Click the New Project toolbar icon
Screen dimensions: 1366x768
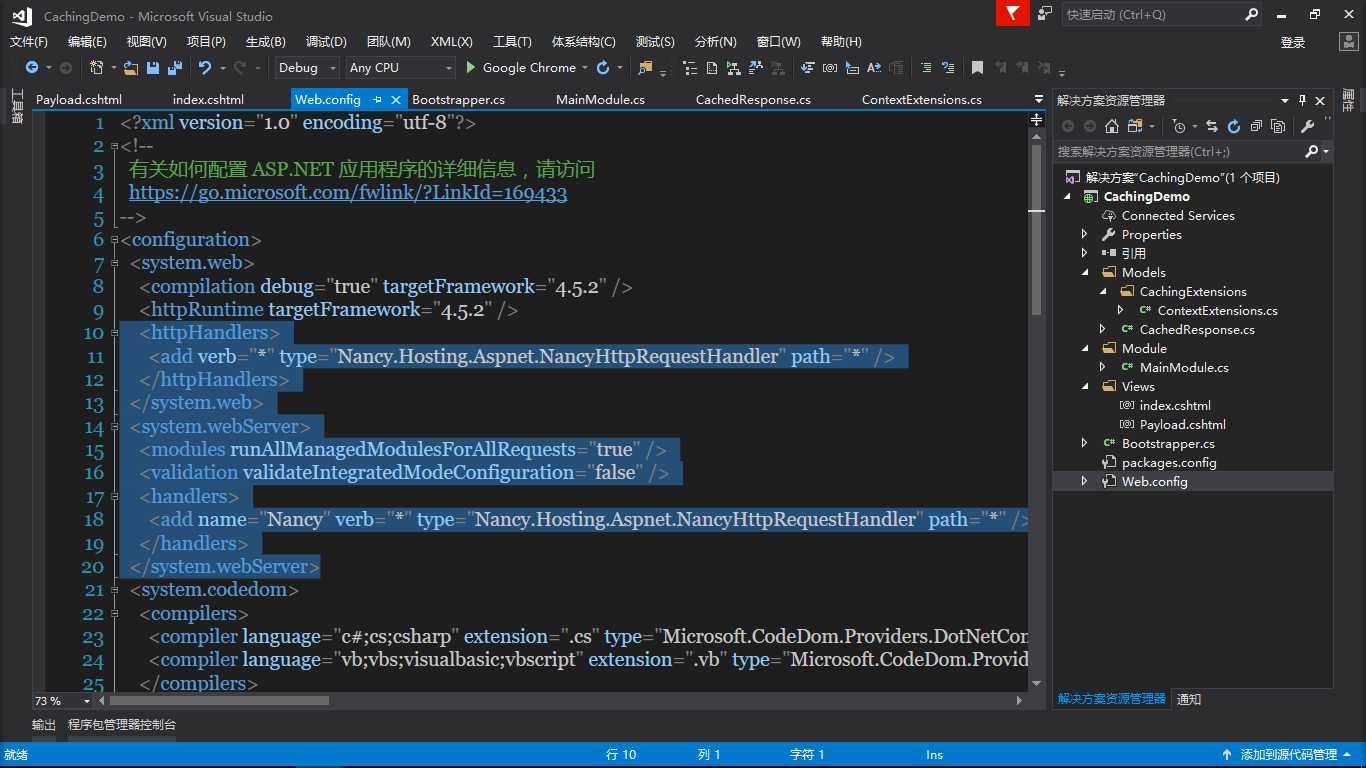97,68
